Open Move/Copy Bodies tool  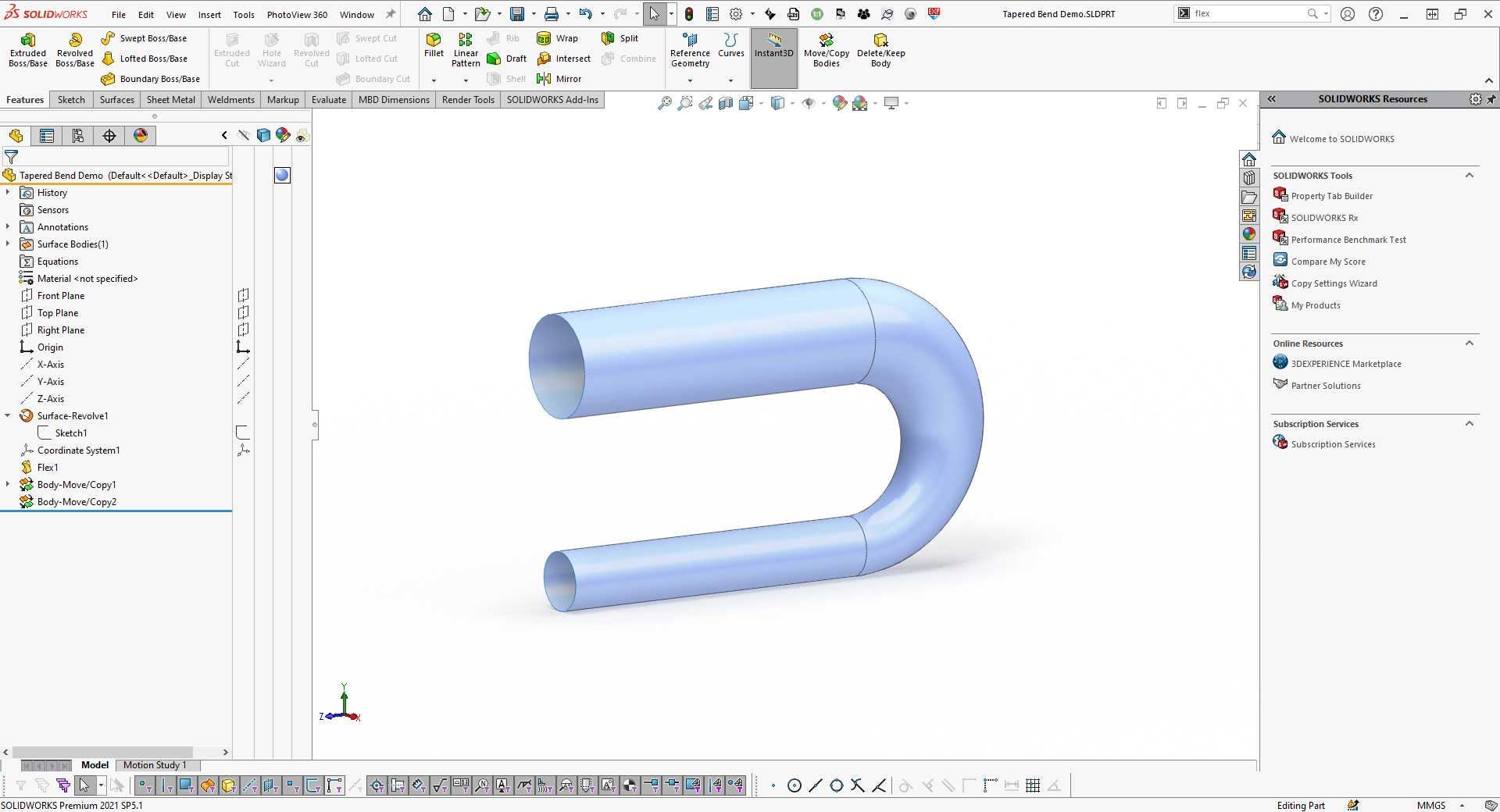coord(827,51)
